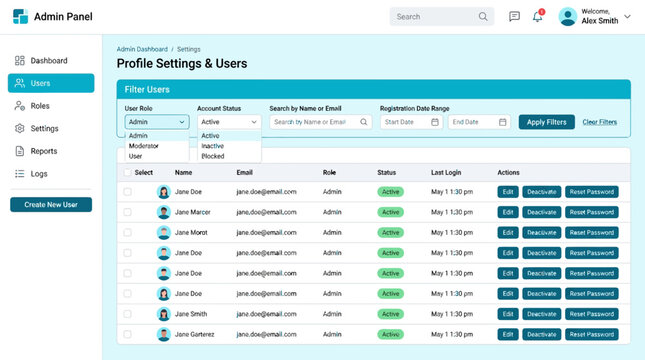Click the top Search field
The image size is (645, 360).
tap(442, 16)
